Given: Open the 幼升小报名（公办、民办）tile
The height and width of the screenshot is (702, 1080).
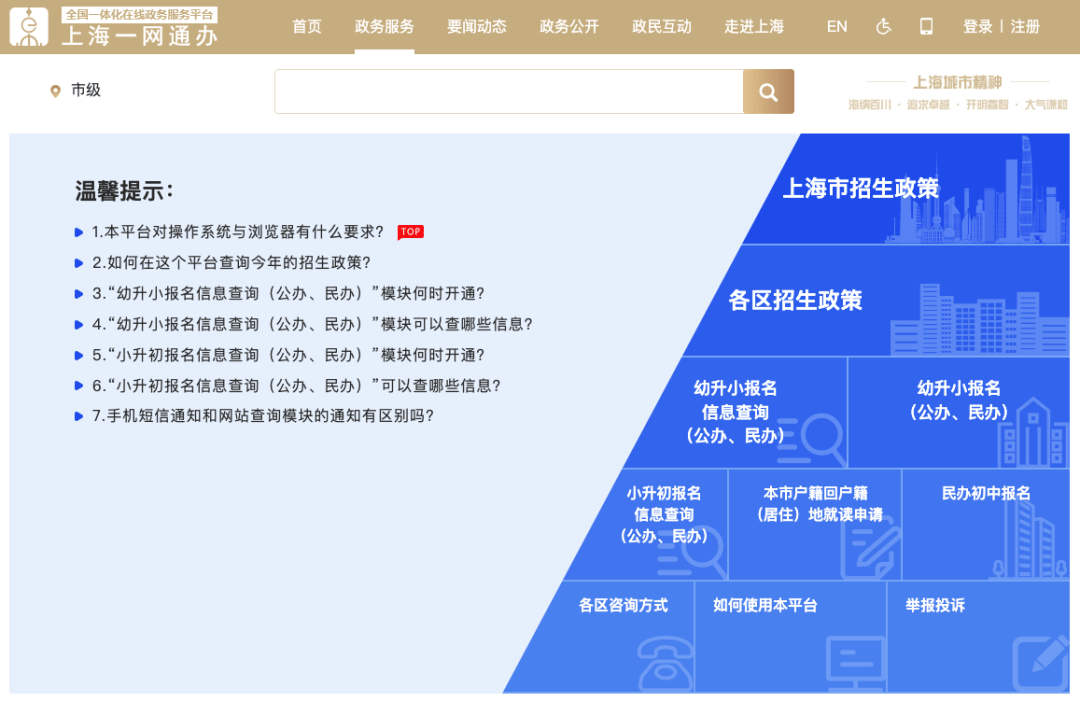Looking at the screenshot, I should point(959,413).
